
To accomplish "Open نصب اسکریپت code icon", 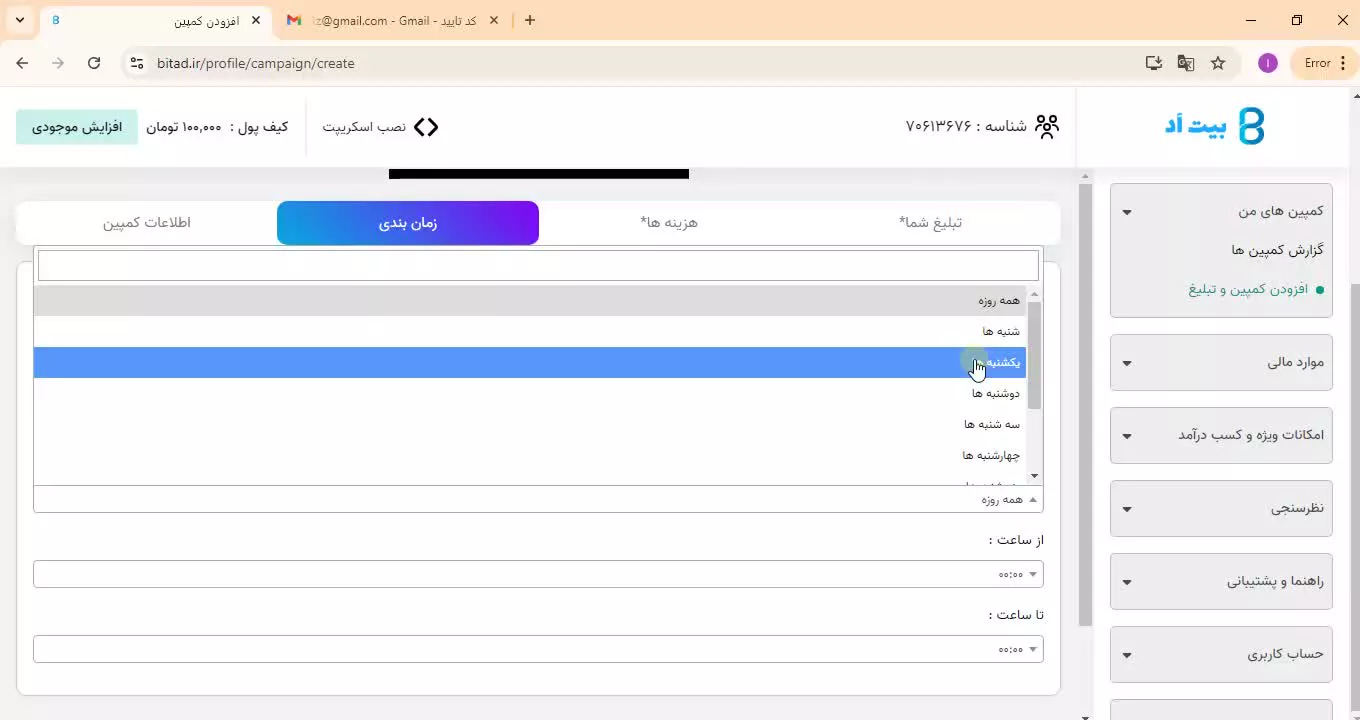I will [426, 127].
